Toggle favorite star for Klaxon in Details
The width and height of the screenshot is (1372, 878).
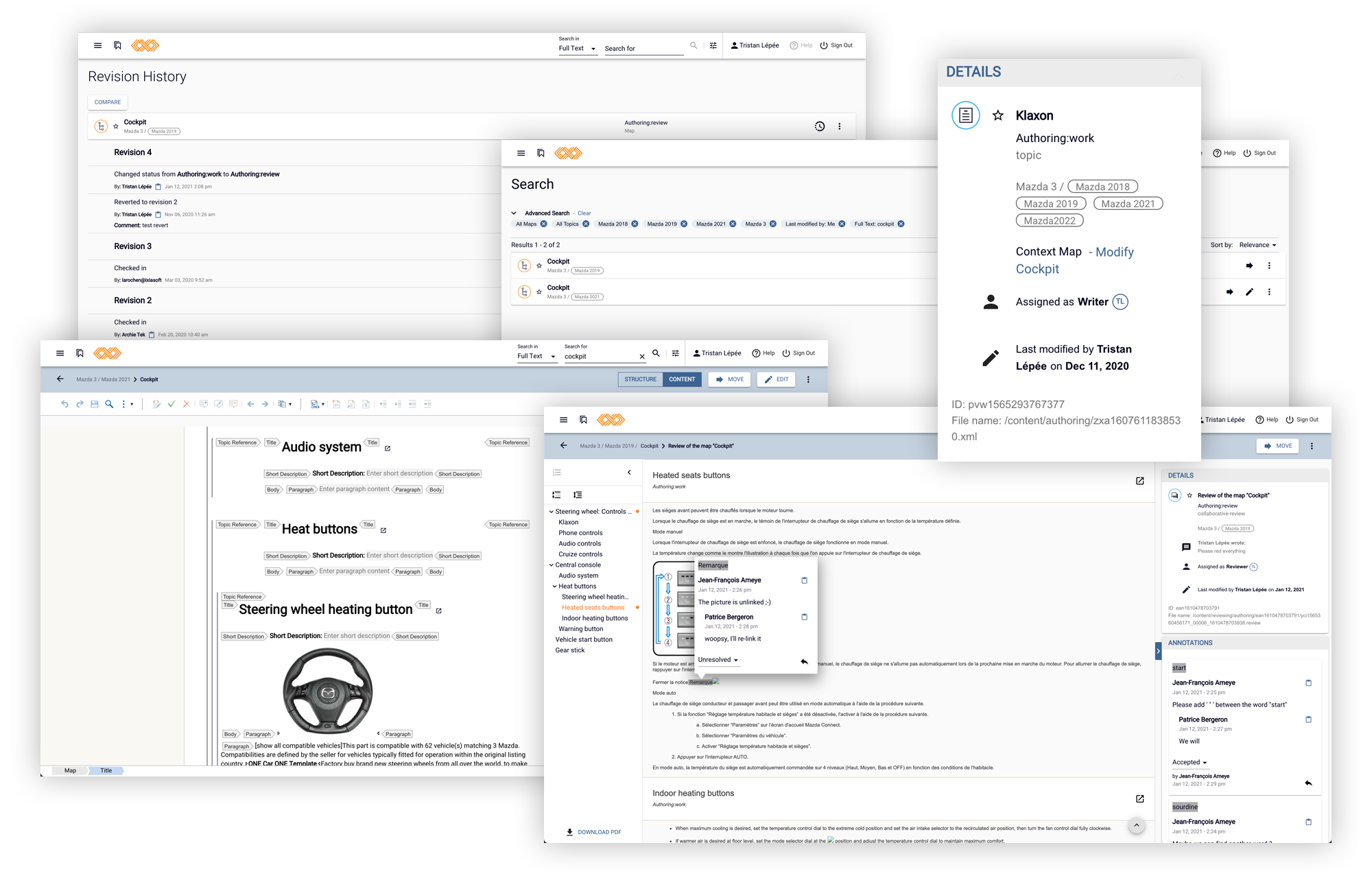pyautogui.click(x=998, y=115)
